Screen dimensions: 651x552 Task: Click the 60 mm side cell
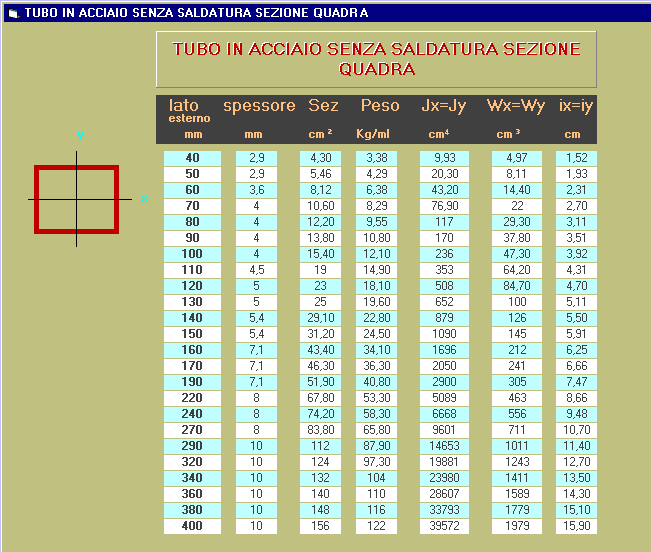(x=192, y=190)
